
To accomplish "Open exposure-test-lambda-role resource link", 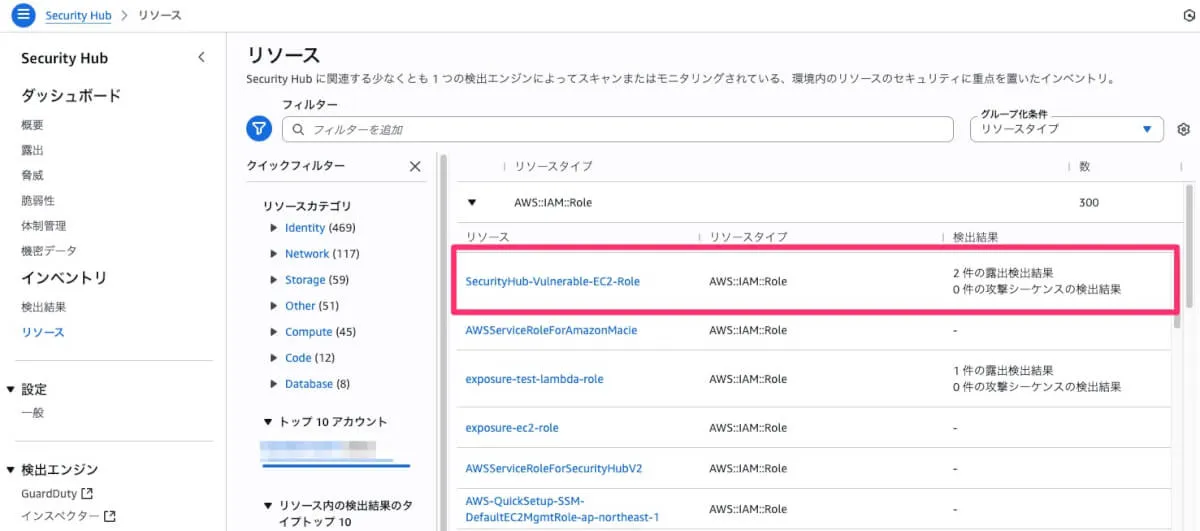I will 534,379.
